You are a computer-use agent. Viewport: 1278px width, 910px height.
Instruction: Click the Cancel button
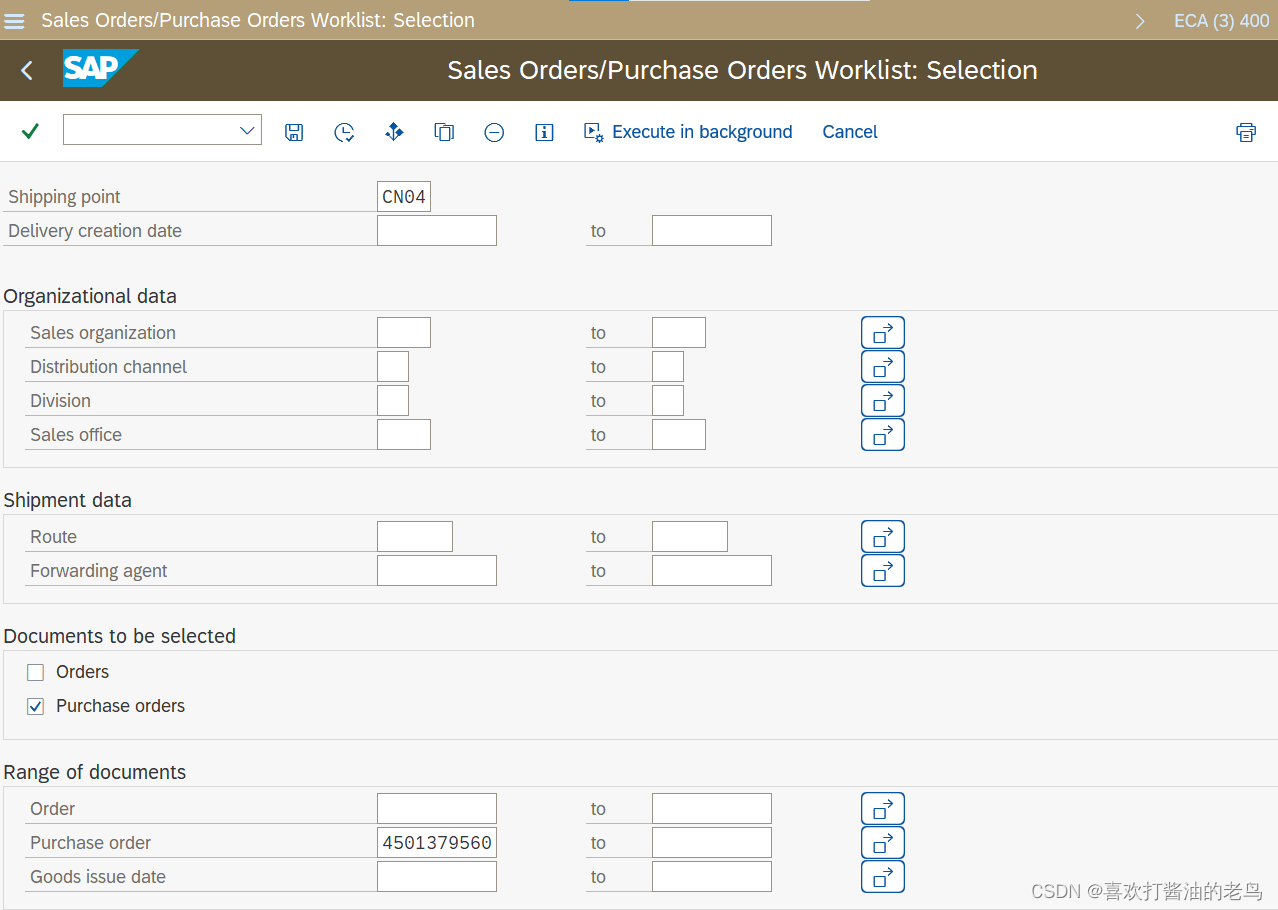(x=849, y=132)
